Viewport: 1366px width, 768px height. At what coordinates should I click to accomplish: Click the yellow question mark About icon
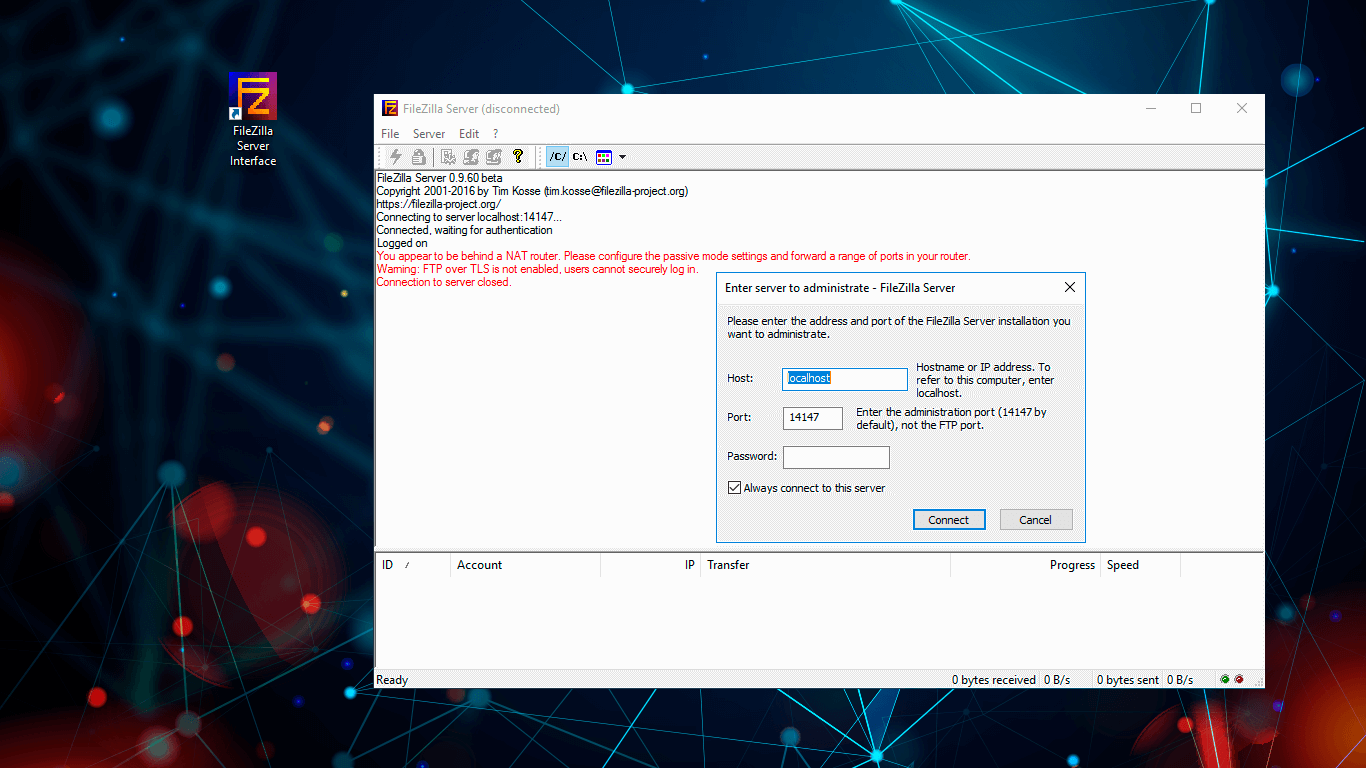518,157
